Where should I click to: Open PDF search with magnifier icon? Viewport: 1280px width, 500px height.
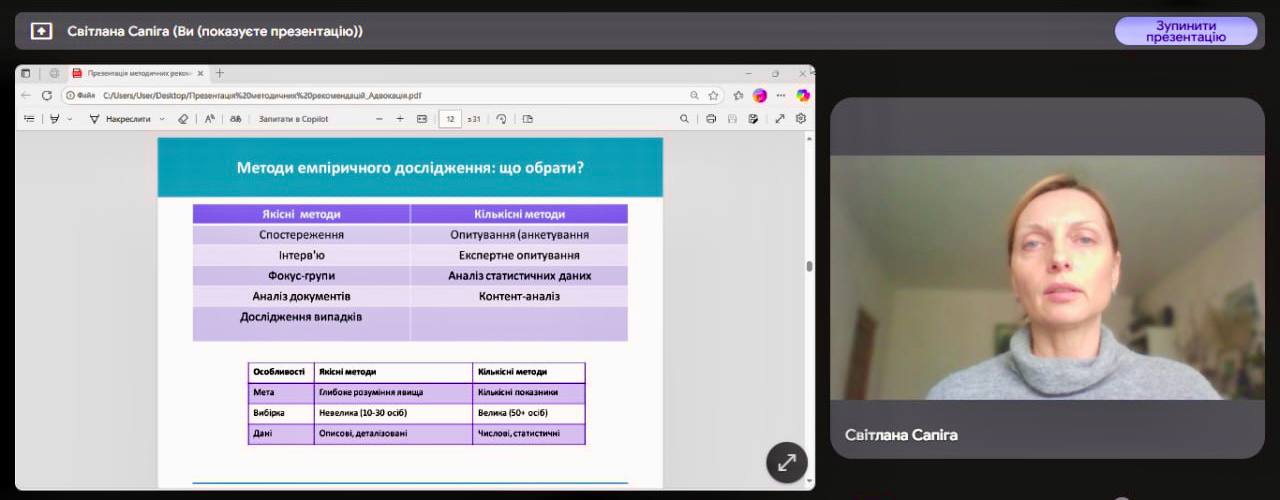coord(684,118)
